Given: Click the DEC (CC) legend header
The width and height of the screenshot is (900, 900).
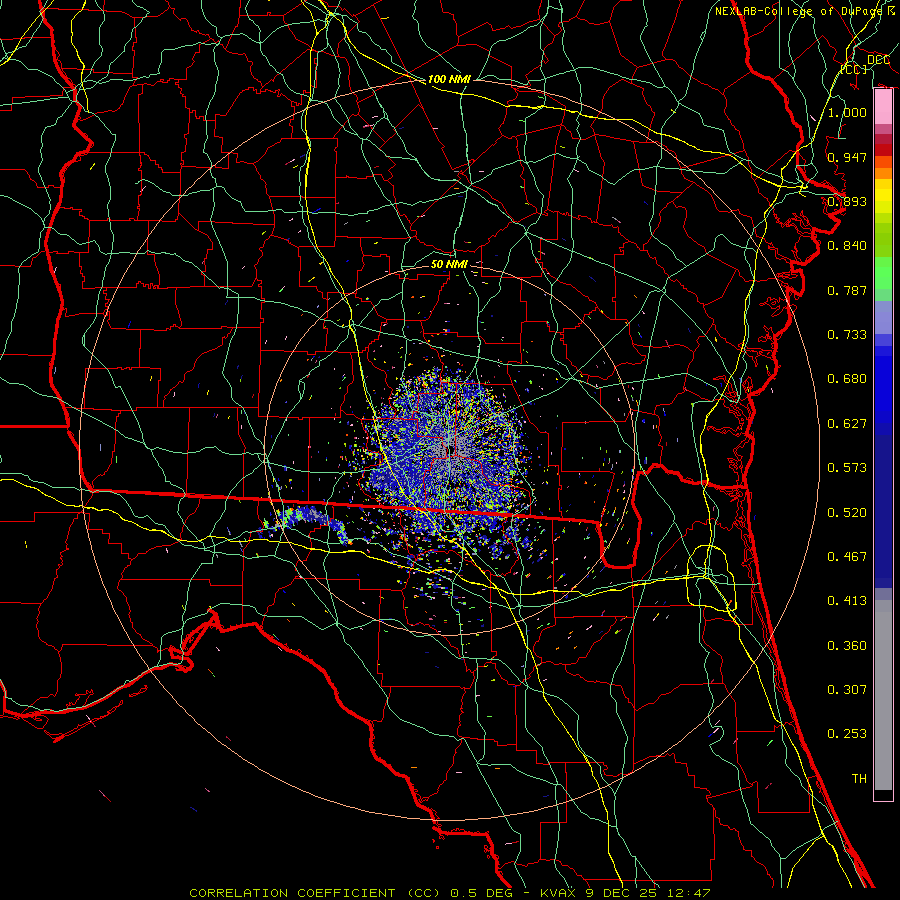Looking at the screenshot, I should (864, 64).
